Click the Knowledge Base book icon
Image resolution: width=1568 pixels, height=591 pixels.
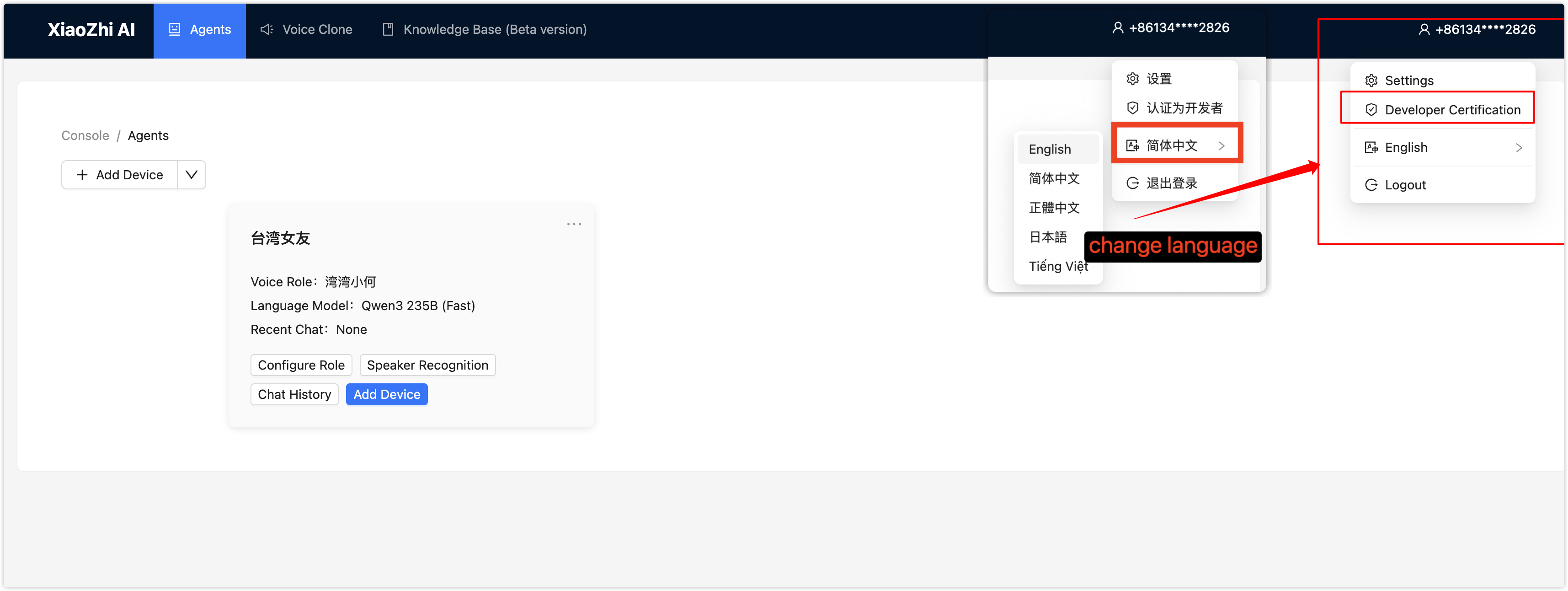[388, 29]
